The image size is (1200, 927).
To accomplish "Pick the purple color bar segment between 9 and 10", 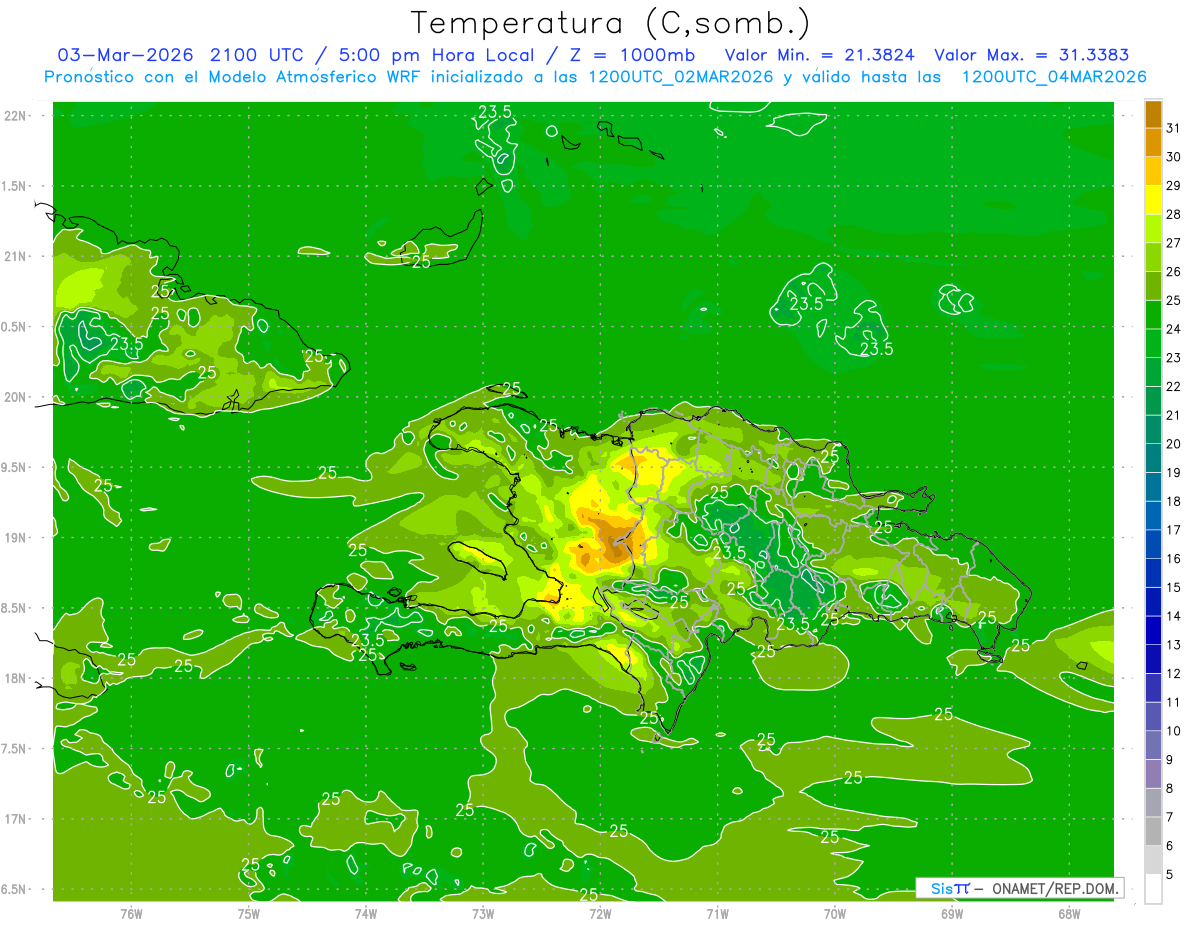I will 1153,746.
